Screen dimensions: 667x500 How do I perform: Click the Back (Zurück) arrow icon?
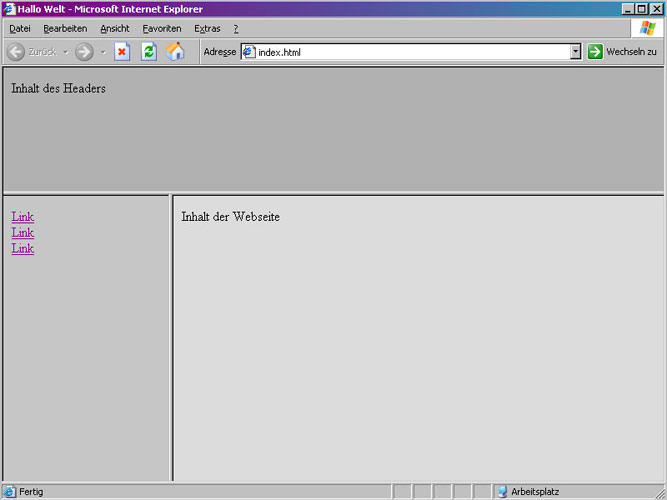tap(16, 52)
